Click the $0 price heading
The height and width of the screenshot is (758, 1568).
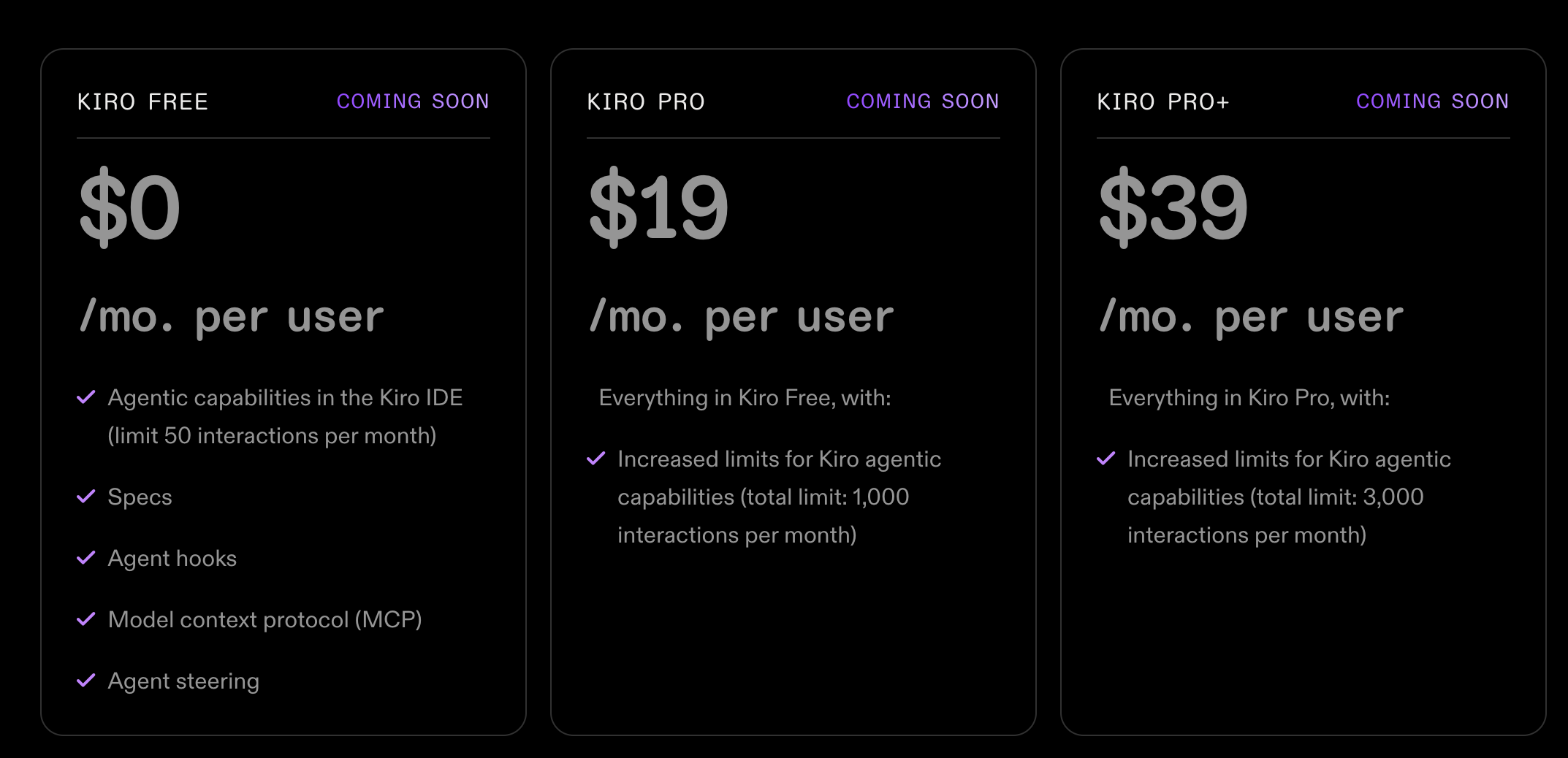click(129, 207)
